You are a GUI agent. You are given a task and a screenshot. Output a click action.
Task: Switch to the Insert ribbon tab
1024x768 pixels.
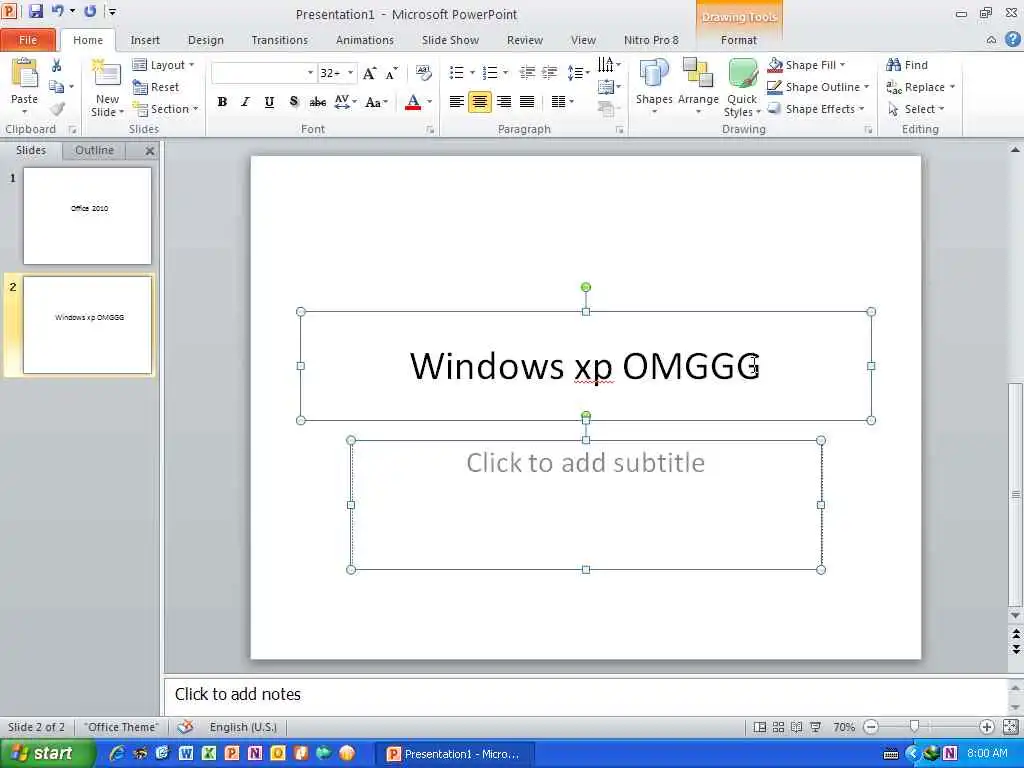pyautogui.click(x=145, y=40)
